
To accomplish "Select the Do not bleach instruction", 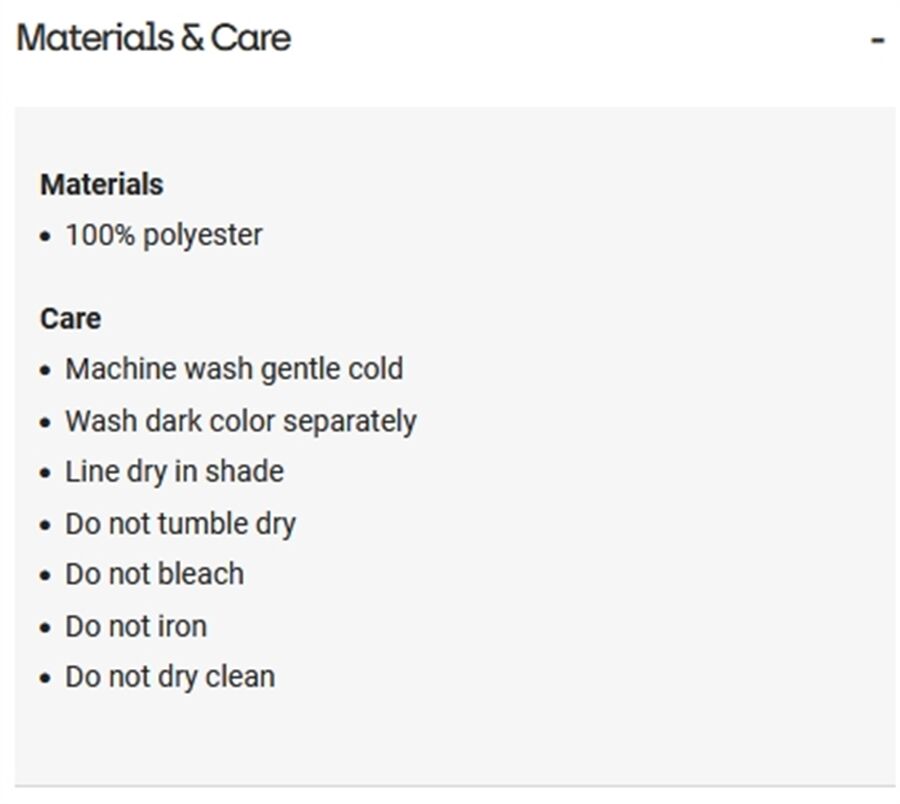I will pyautogui.click(x=154, y=574).
